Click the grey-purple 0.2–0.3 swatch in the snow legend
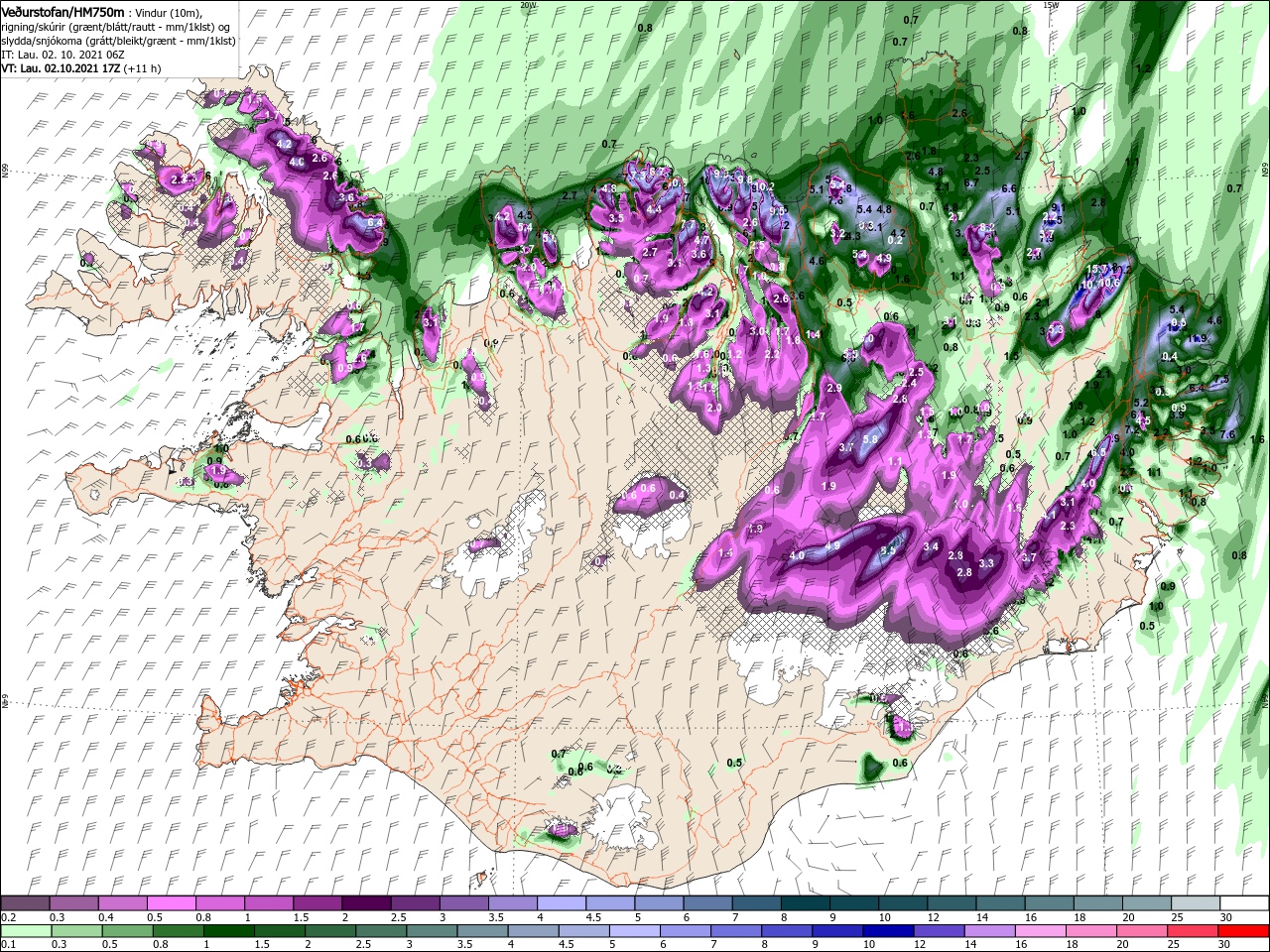The height and width of the screenshot is (952, 1270). click(25, 903)
